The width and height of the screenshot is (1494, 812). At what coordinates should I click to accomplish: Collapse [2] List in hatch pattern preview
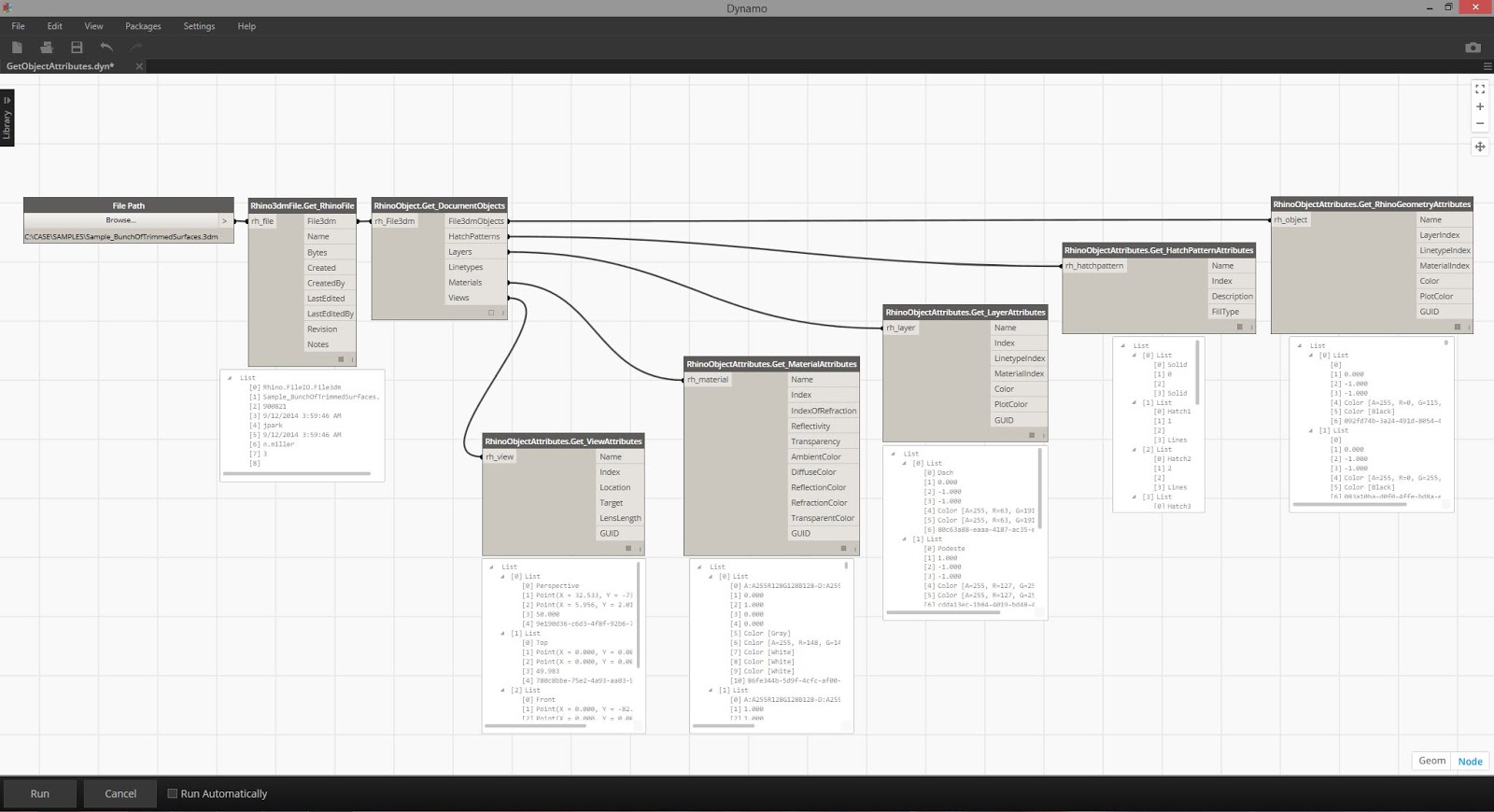(x=1135, y=449)
